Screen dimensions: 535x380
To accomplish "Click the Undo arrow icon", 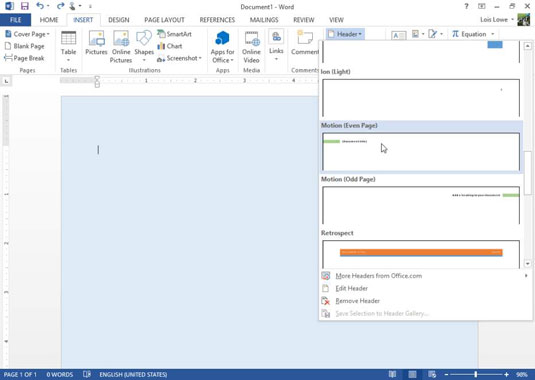I will (x=40, y=6).
